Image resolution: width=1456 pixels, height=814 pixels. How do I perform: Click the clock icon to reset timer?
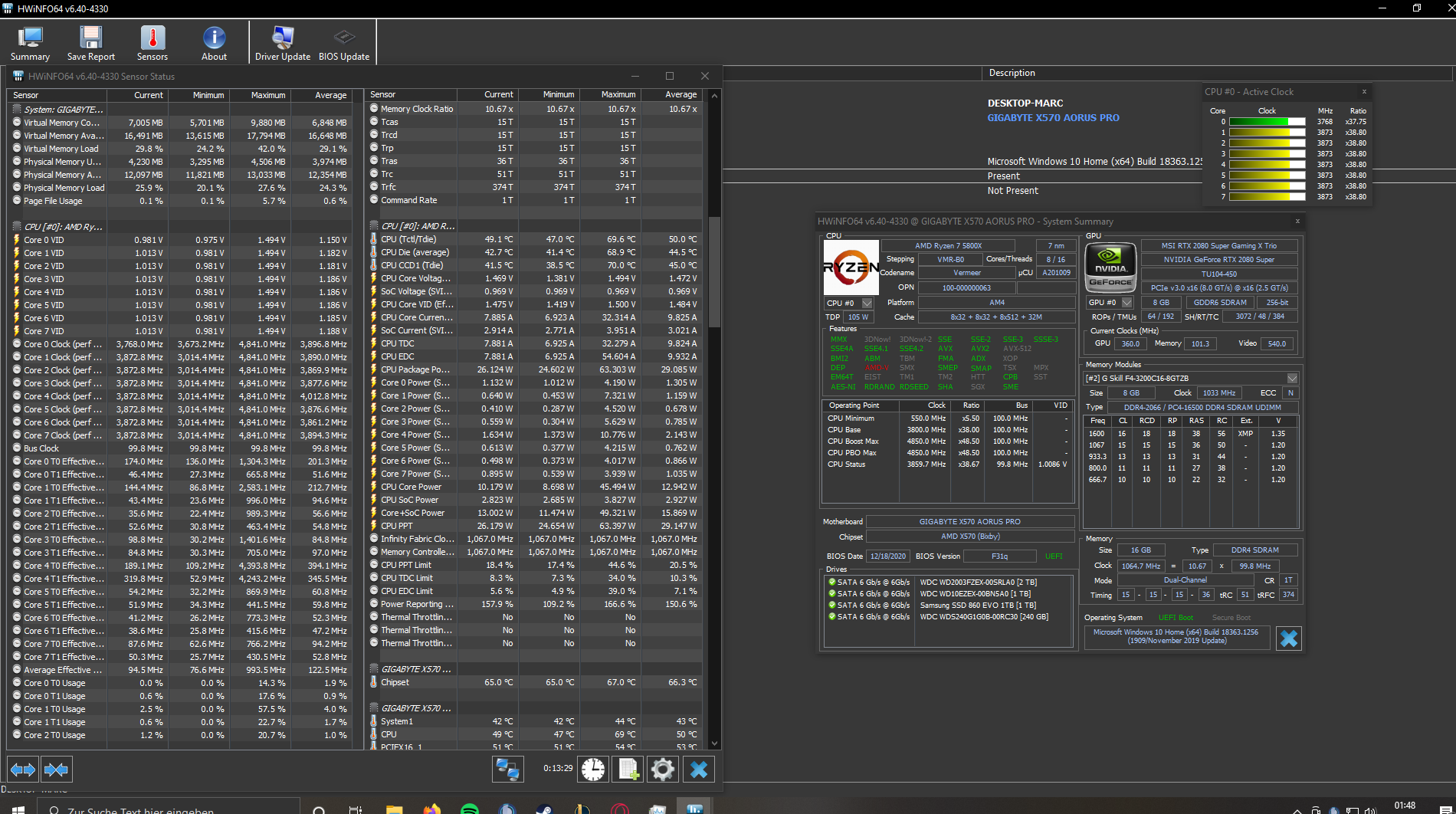(x=593, y=769)
